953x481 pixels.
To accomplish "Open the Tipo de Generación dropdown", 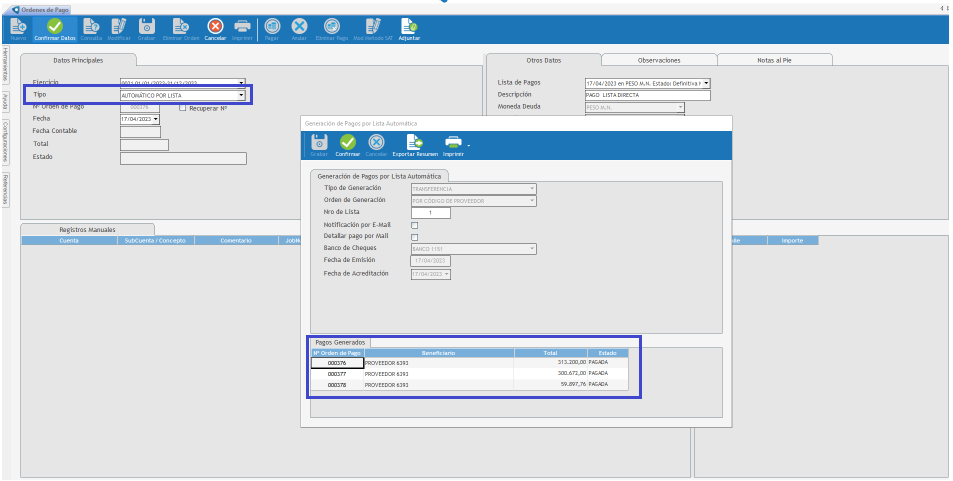I will tap(532, 189).
